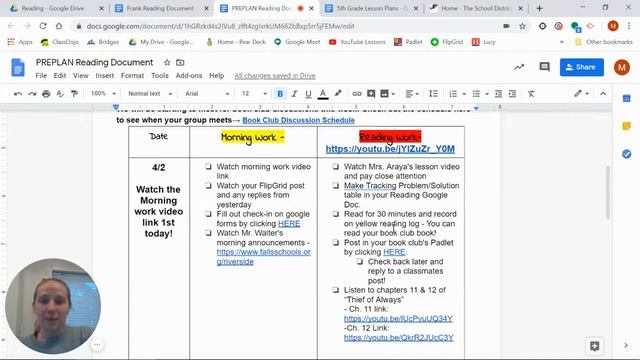This screenshot has height=360, width=640.
Task: Reload the page in Chrome
Action: 43,26
